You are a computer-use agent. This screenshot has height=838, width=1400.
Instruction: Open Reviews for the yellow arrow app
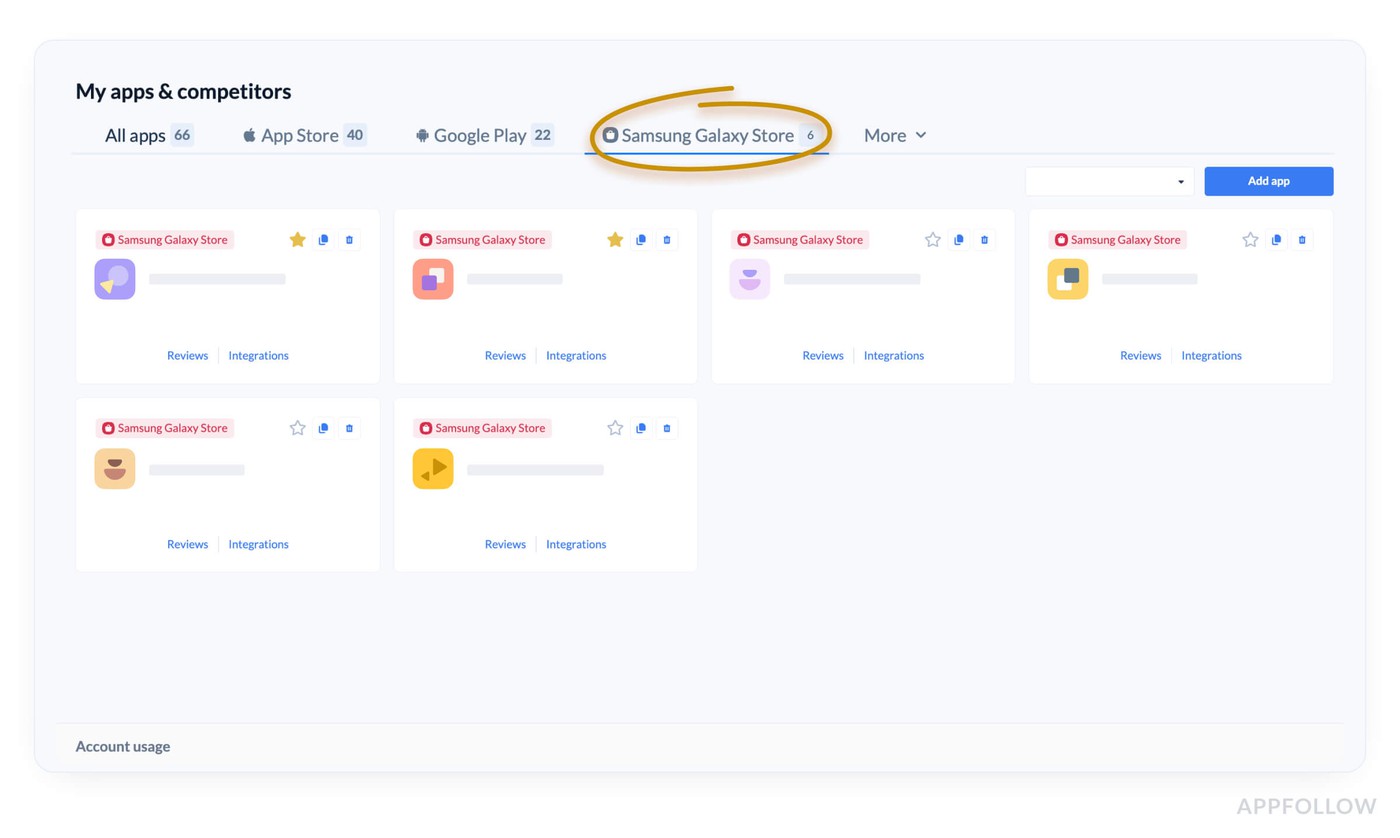tap(505, 545)
